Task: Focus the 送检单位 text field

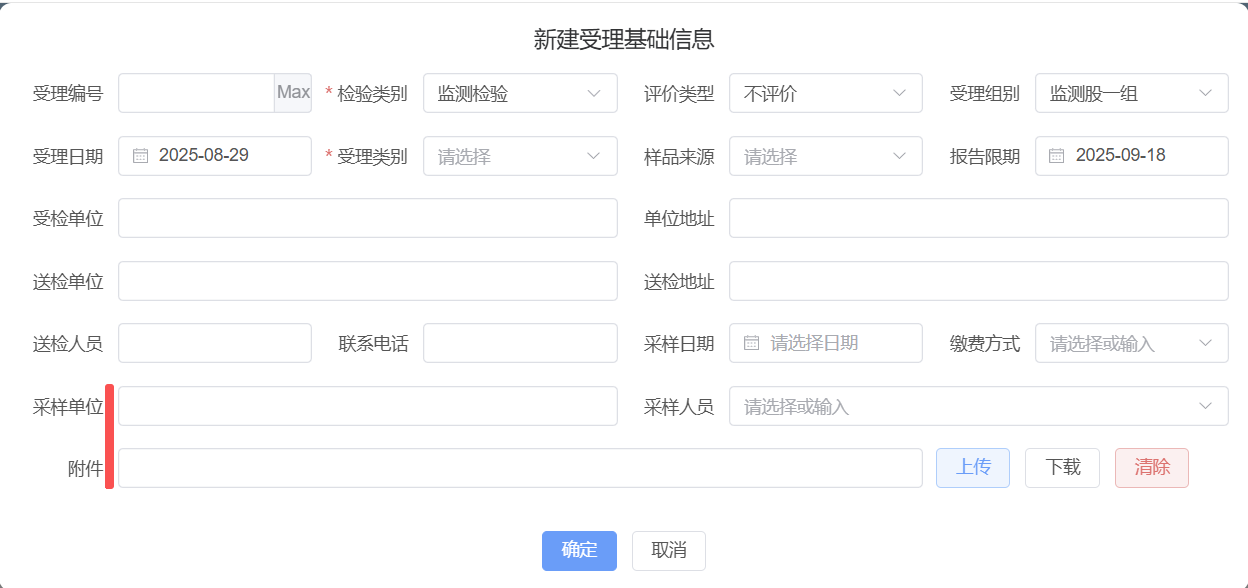Action: (368, 281)
